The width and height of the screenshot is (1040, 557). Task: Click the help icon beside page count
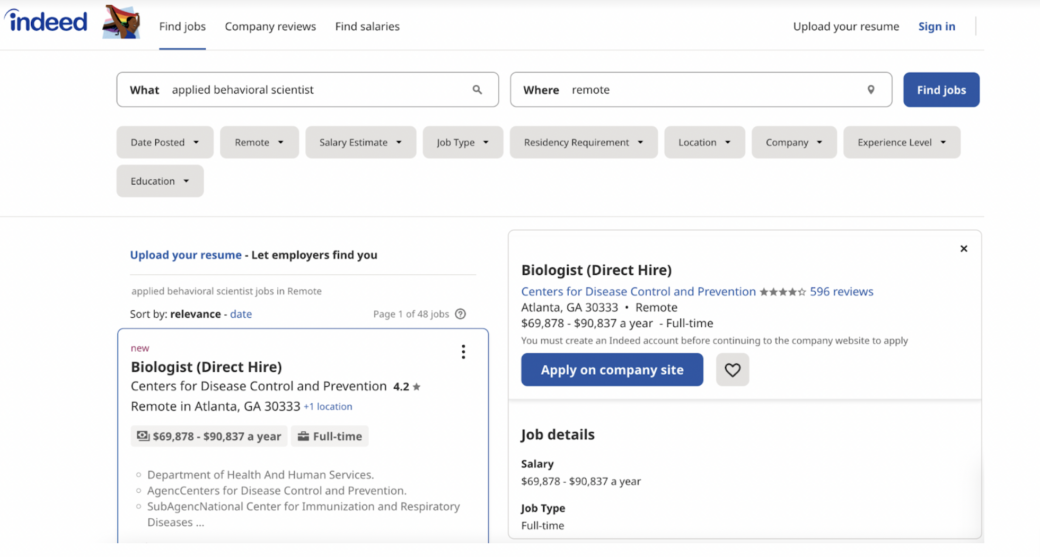460,314
